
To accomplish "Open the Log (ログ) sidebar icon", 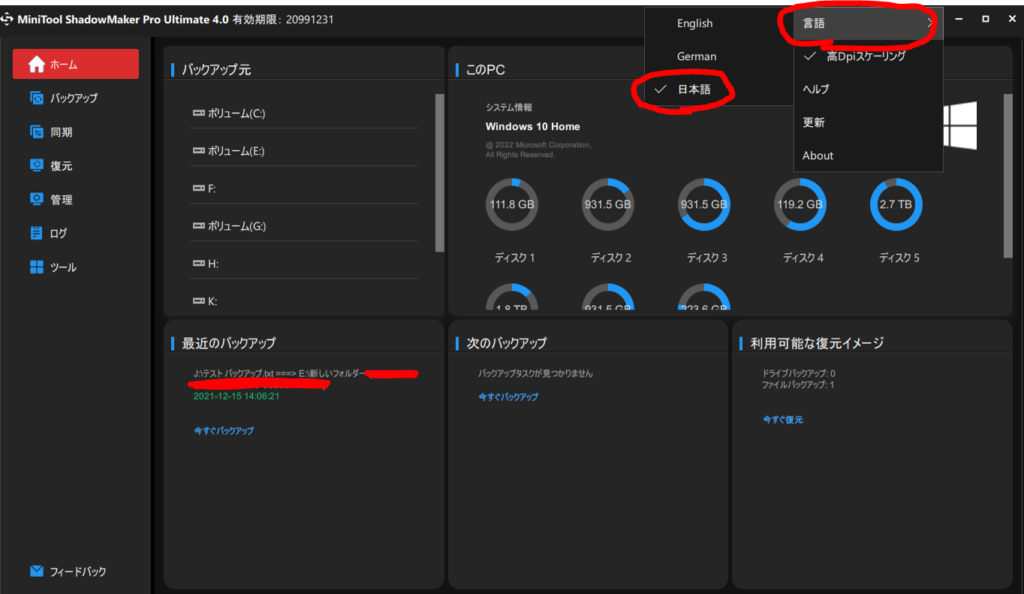I will coord(37,234).
